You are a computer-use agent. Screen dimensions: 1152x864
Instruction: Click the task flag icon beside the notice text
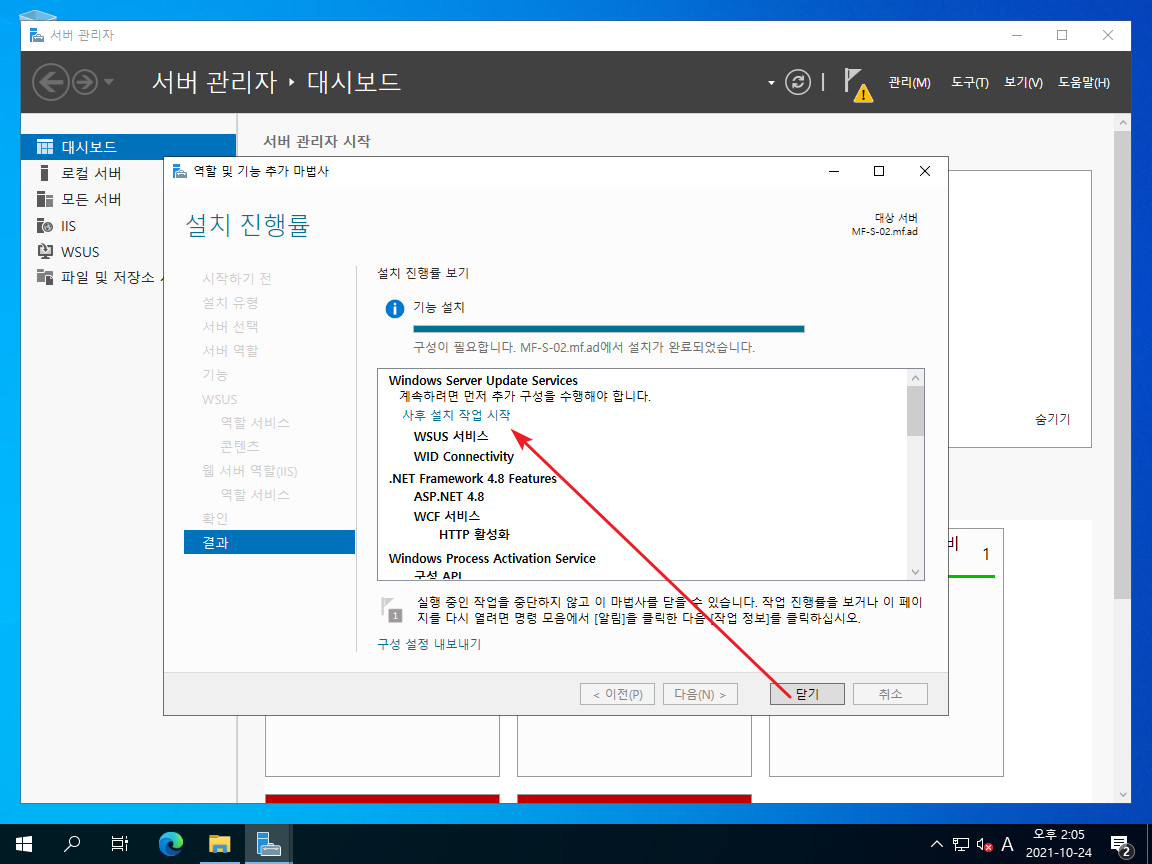click(392, 609)
